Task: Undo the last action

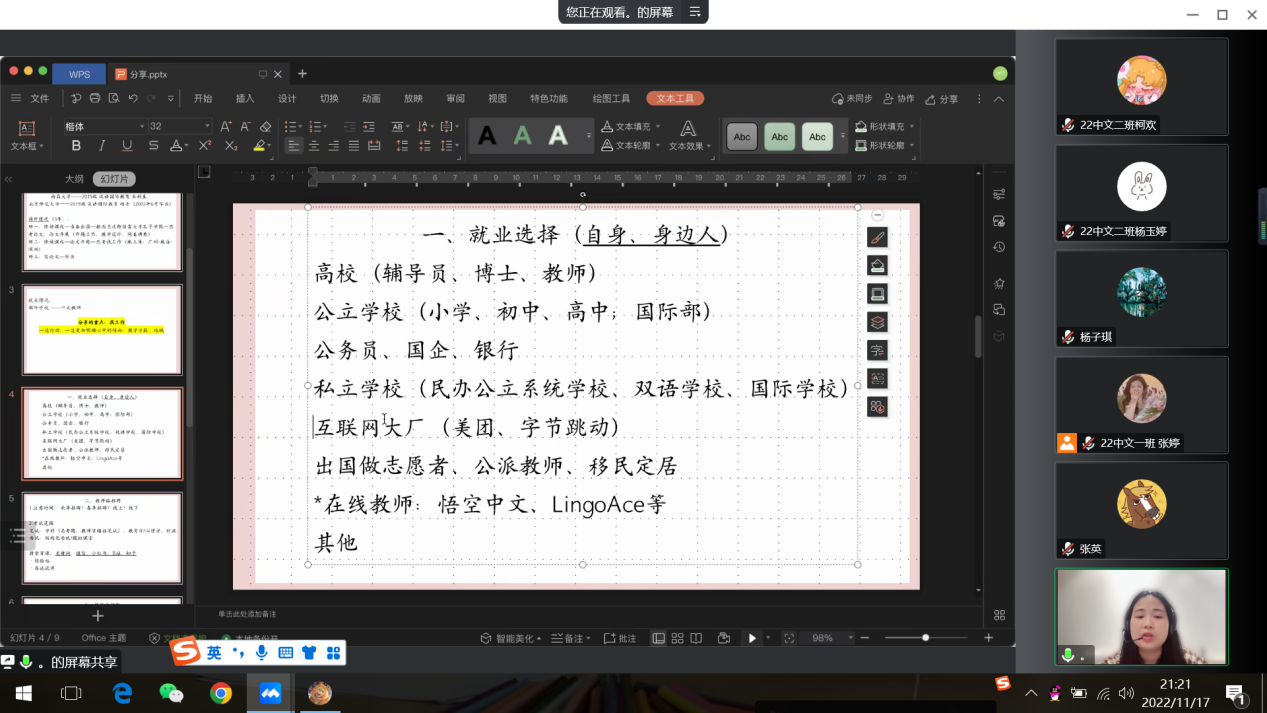Action: coord(132,99)
